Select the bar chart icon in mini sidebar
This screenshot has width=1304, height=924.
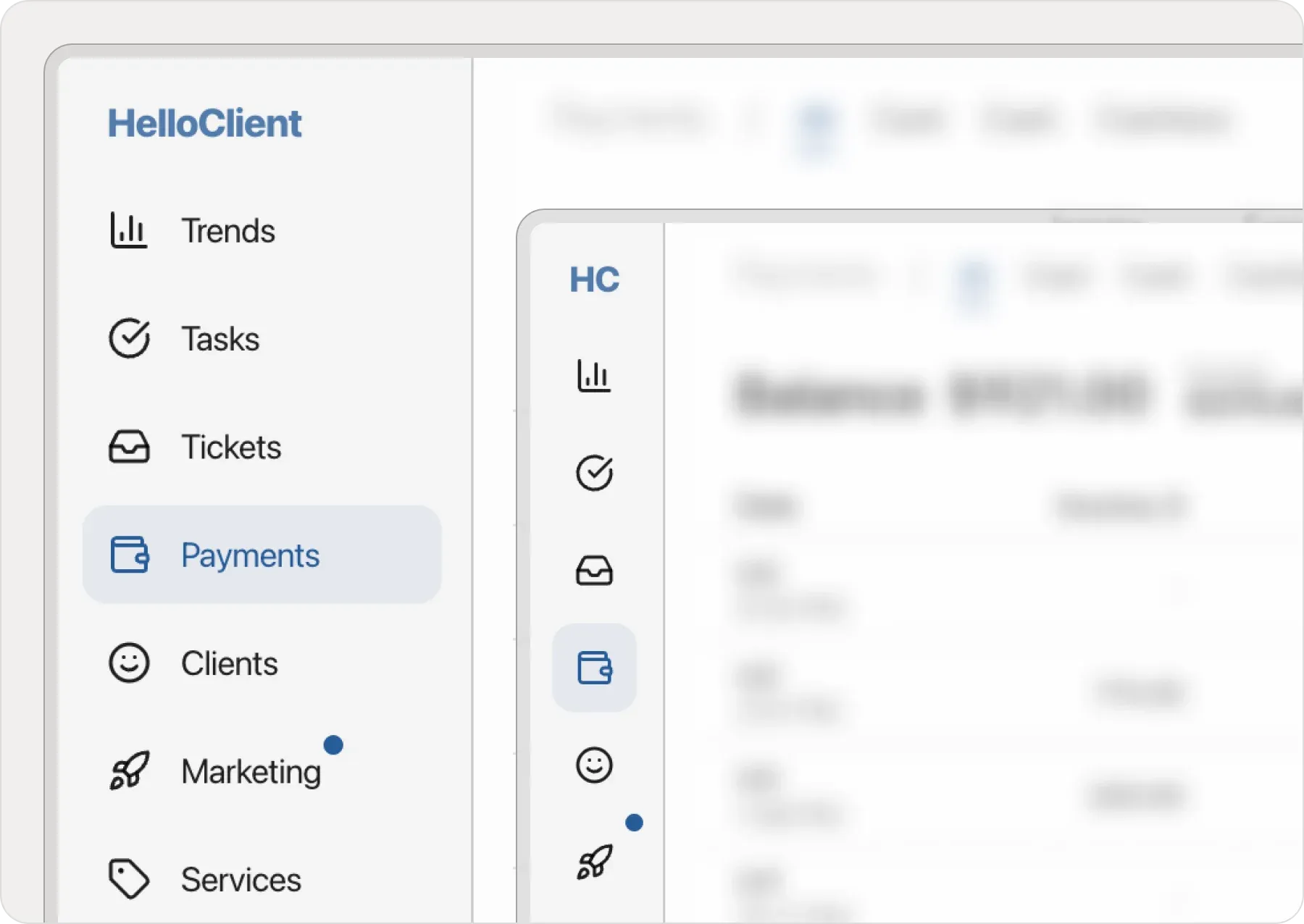(x=594, y=377)
